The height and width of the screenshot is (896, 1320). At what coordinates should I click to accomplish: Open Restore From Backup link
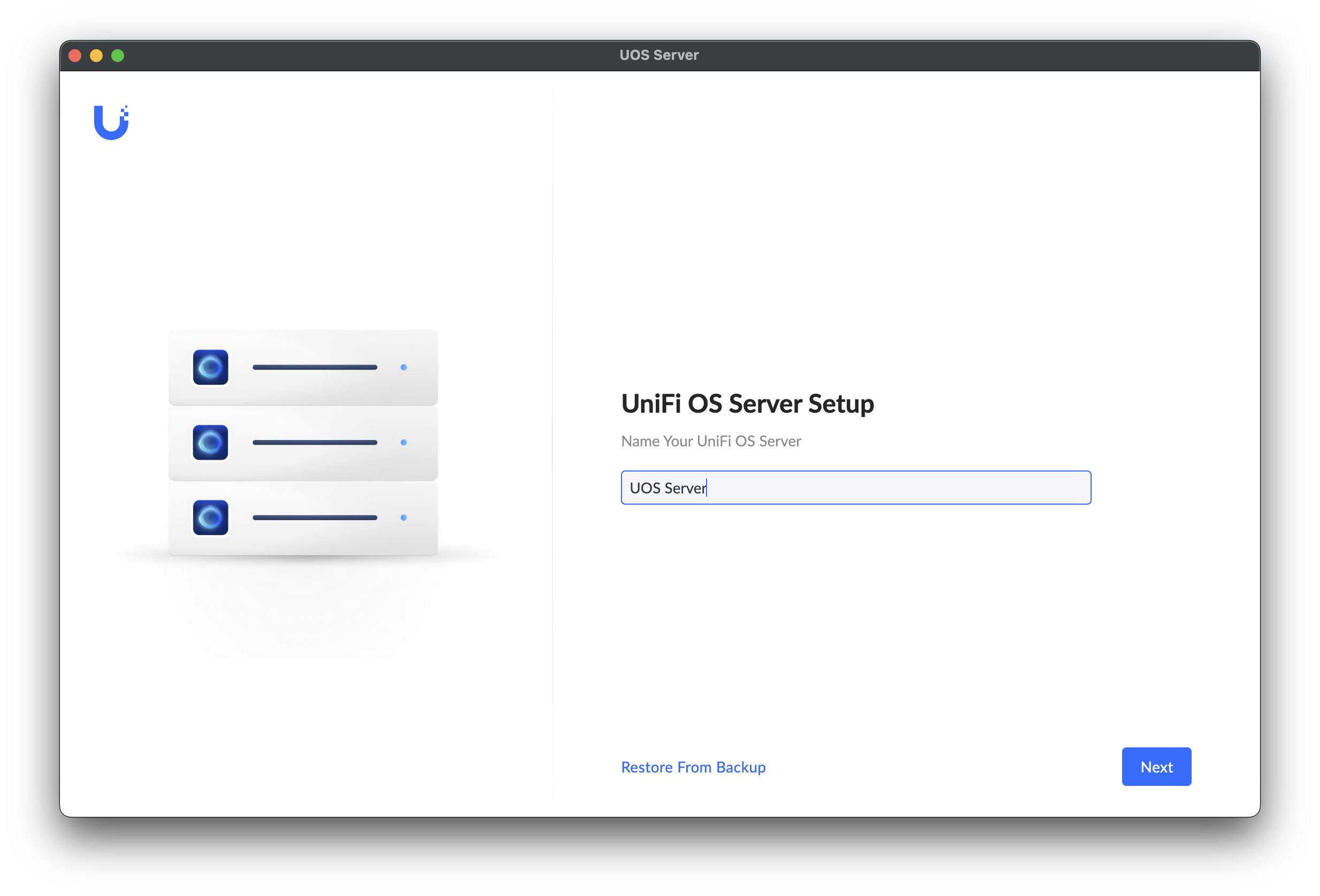point(693,767)
